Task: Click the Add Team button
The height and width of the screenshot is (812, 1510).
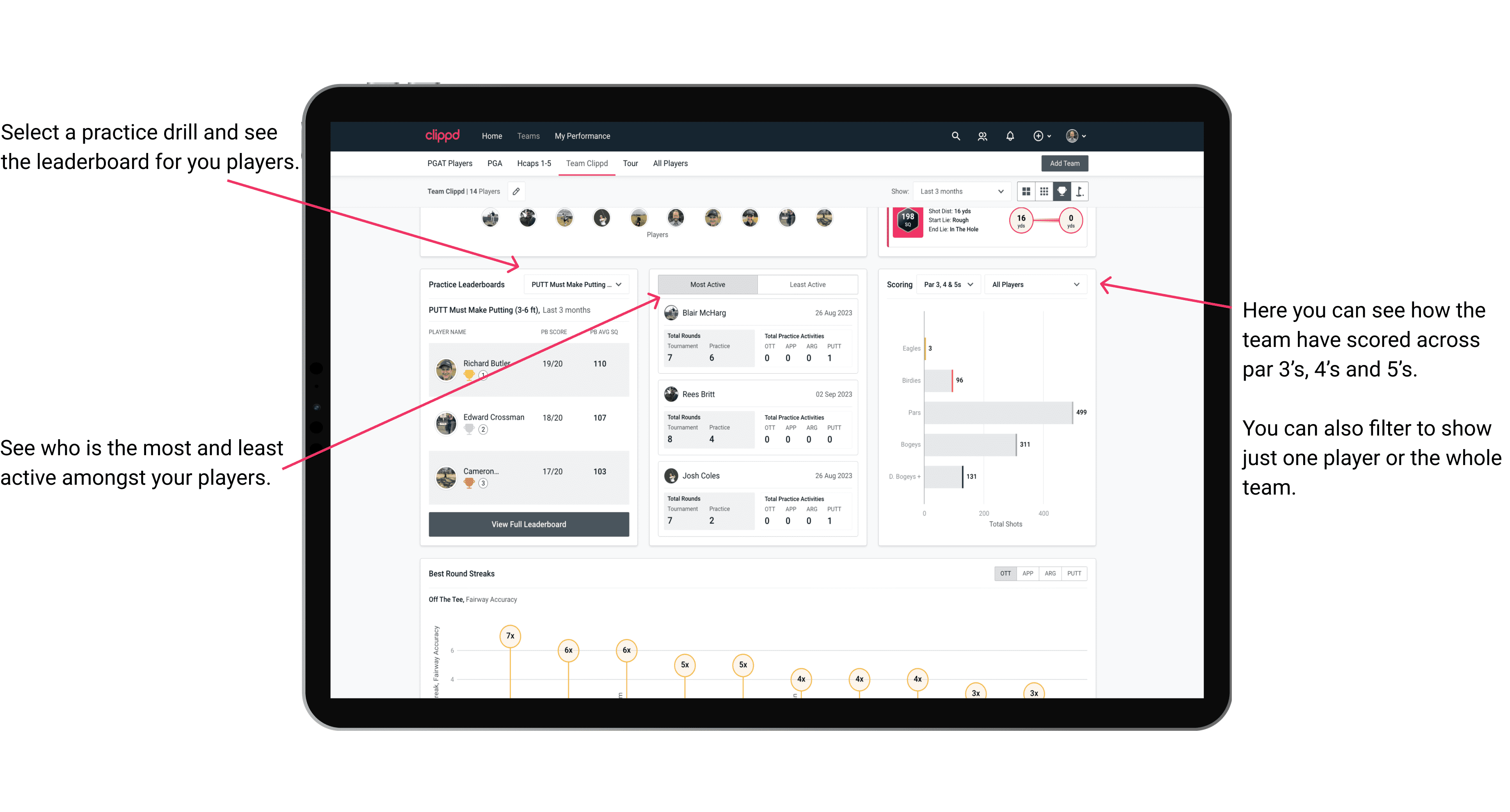Action: [1065, 163]
